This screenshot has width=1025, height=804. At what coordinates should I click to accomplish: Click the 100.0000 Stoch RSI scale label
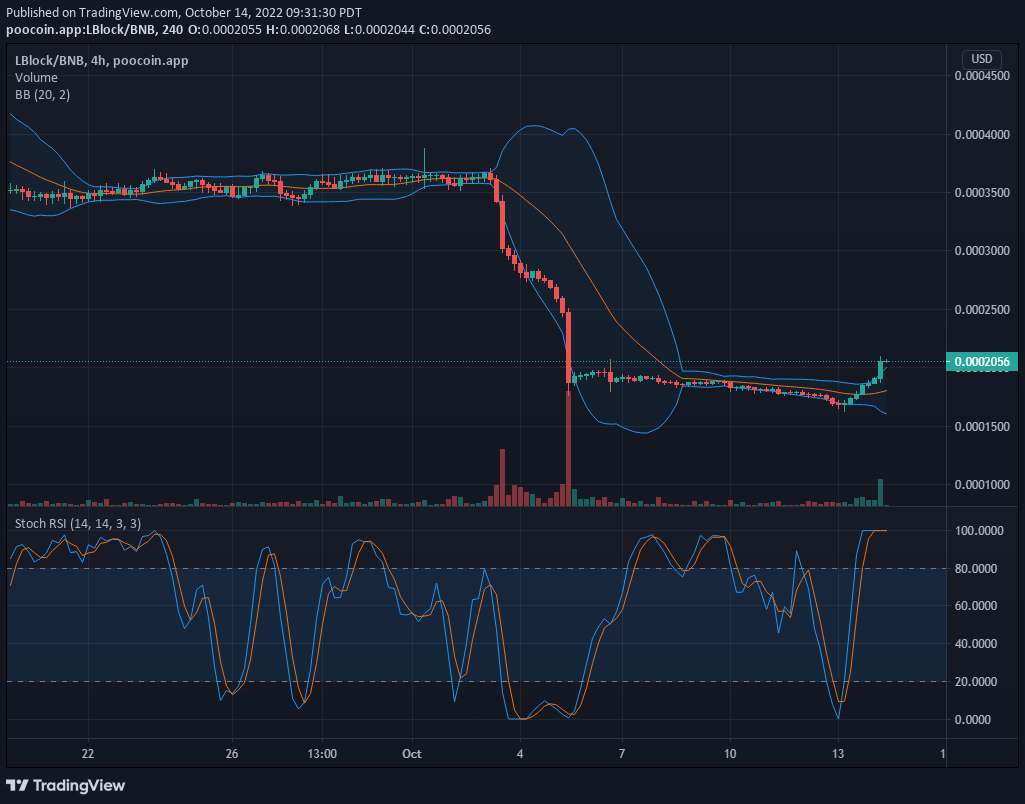[979, 531]
